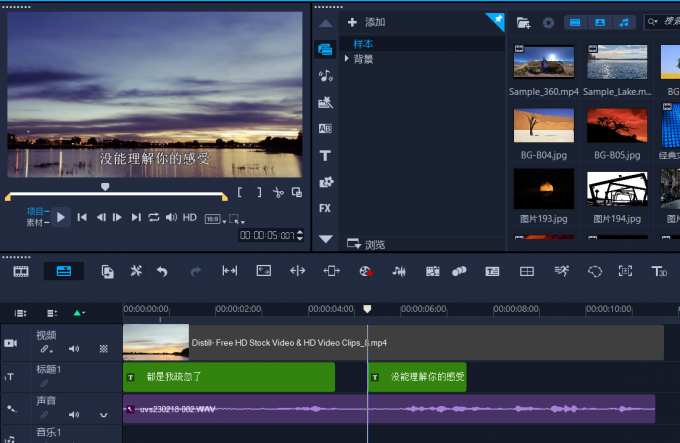Open the Sound Mixer icon

pos(399,271)
